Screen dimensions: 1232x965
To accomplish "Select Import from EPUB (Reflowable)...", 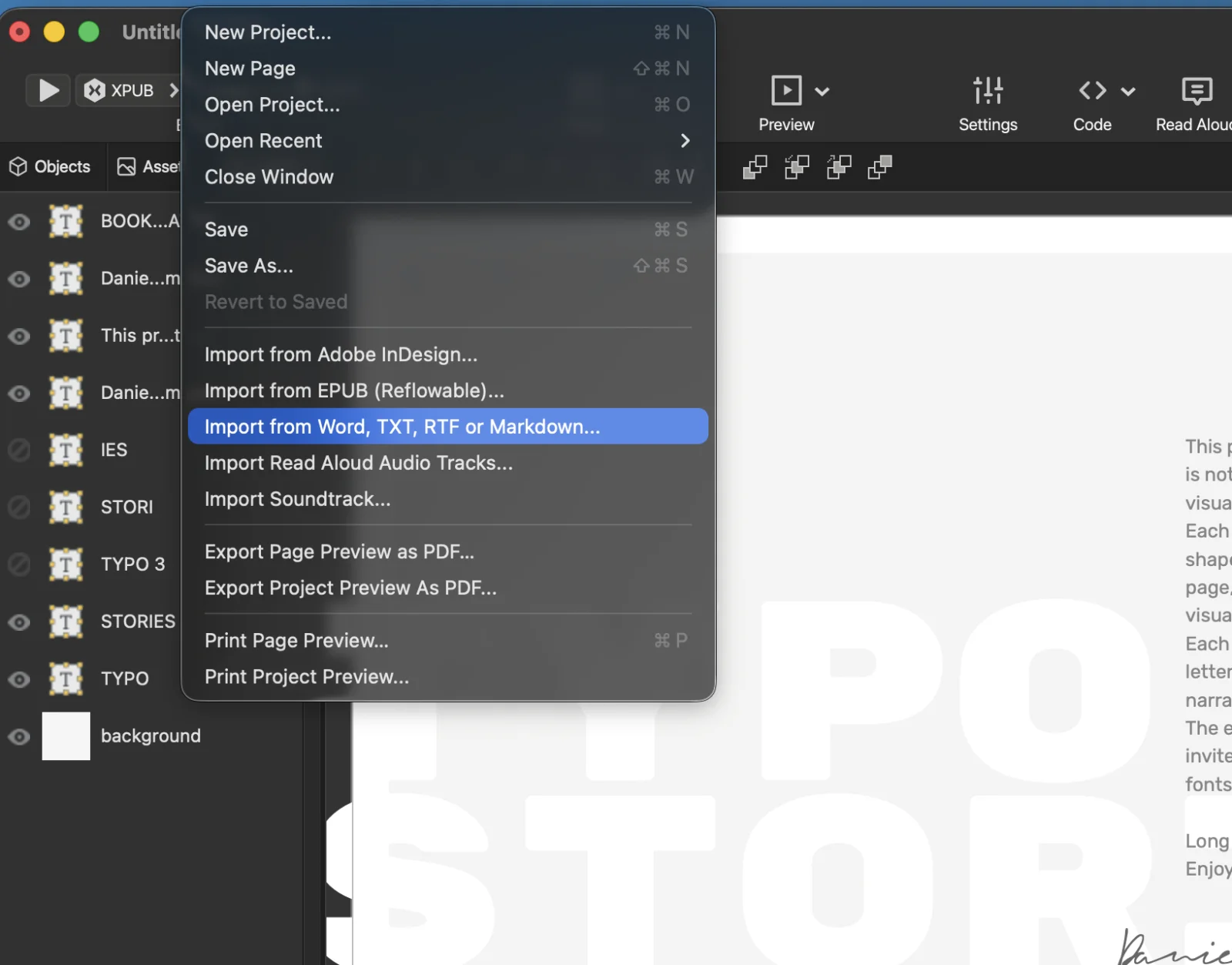I will pos(447,390).
